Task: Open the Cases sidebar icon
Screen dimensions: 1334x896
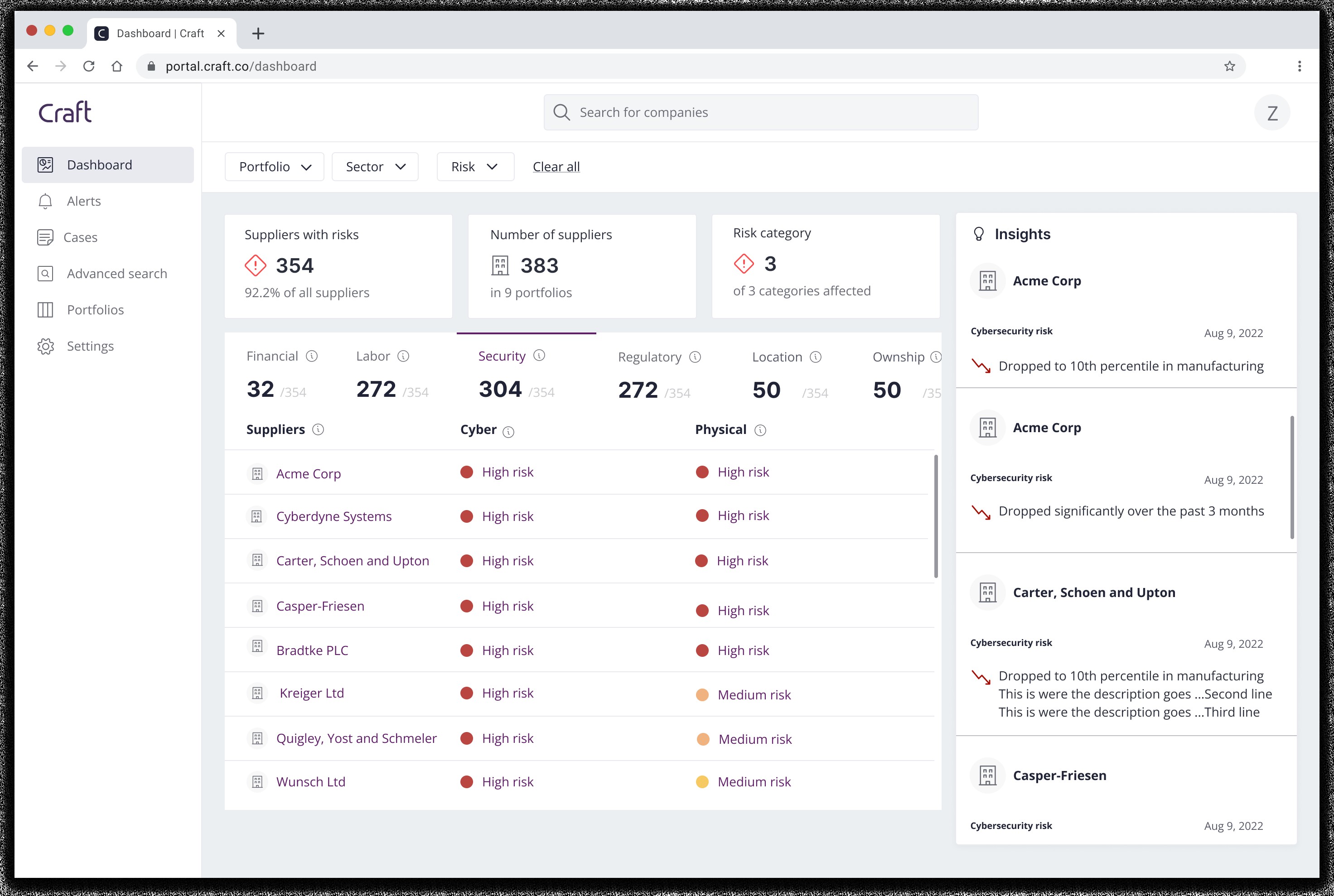Action: 45,237
